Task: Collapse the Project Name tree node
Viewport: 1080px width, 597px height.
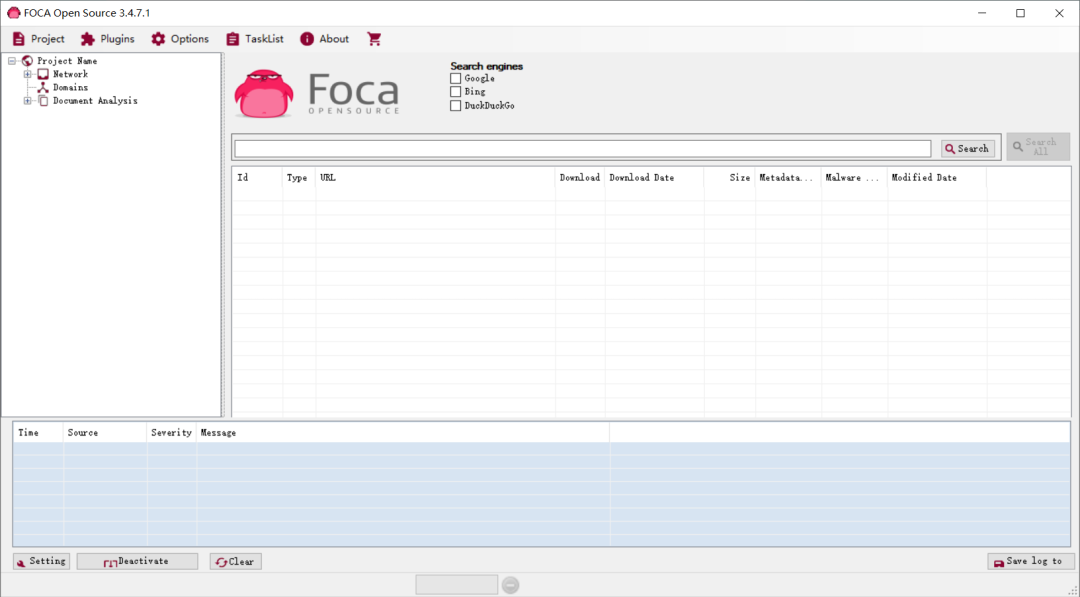Action: coord(12,61)
